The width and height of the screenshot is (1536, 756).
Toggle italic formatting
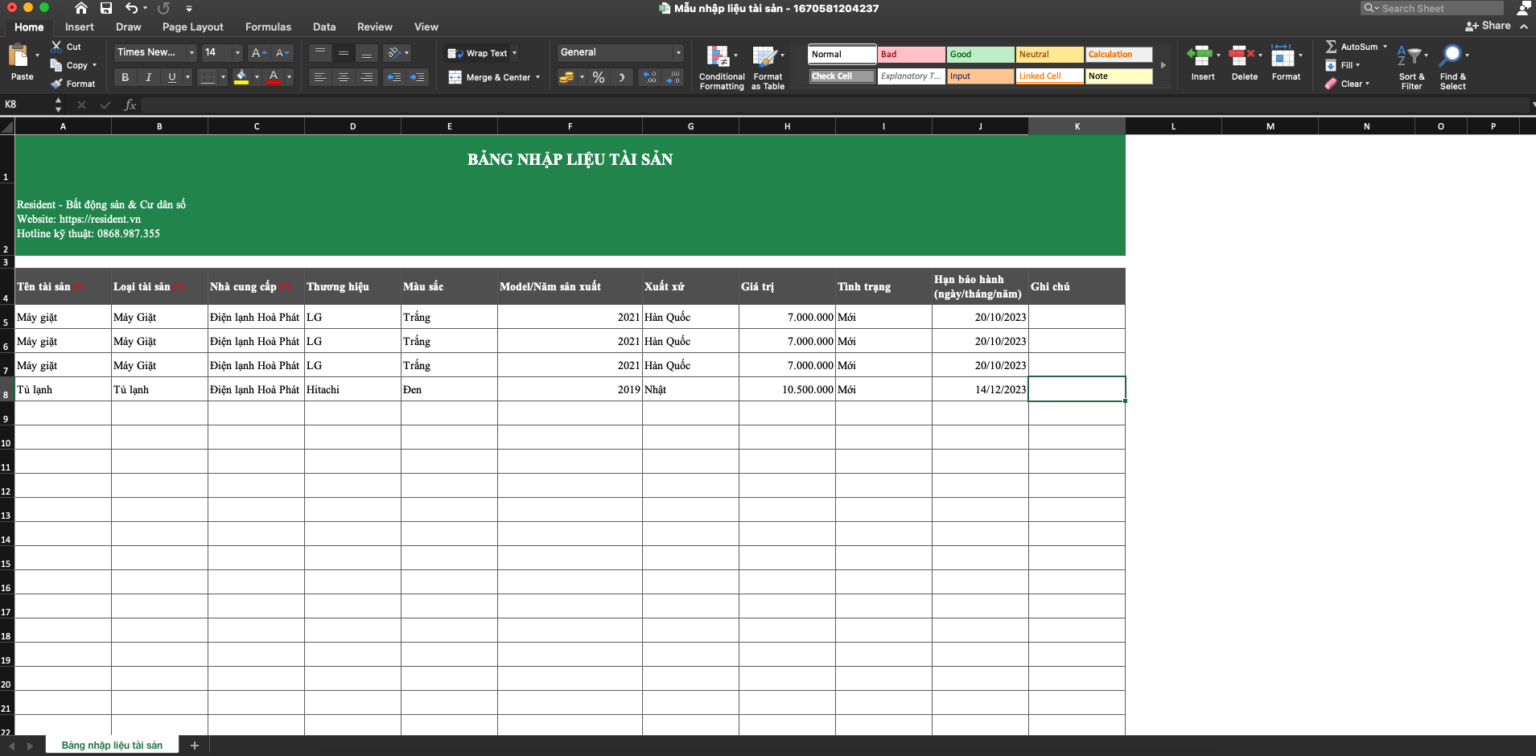pos(149,77)
